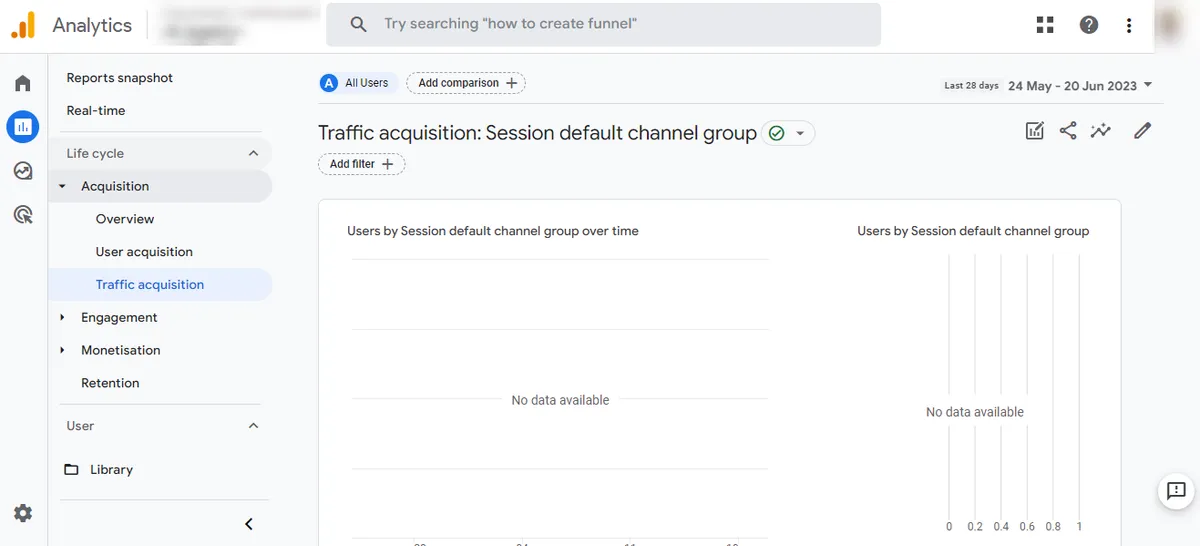Click the Library folder icon
The image size is (1200, 546).
[x=71, y=469]
